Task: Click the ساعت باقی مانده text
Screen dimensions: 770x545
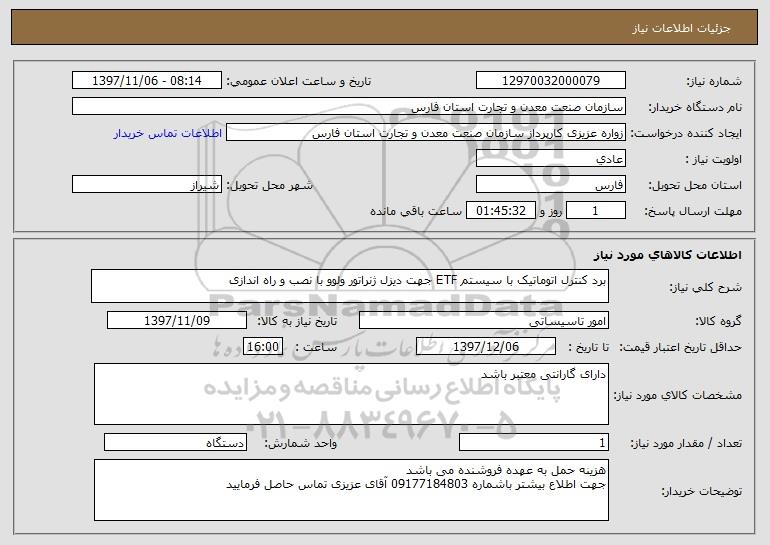Action: pos(415,211)
